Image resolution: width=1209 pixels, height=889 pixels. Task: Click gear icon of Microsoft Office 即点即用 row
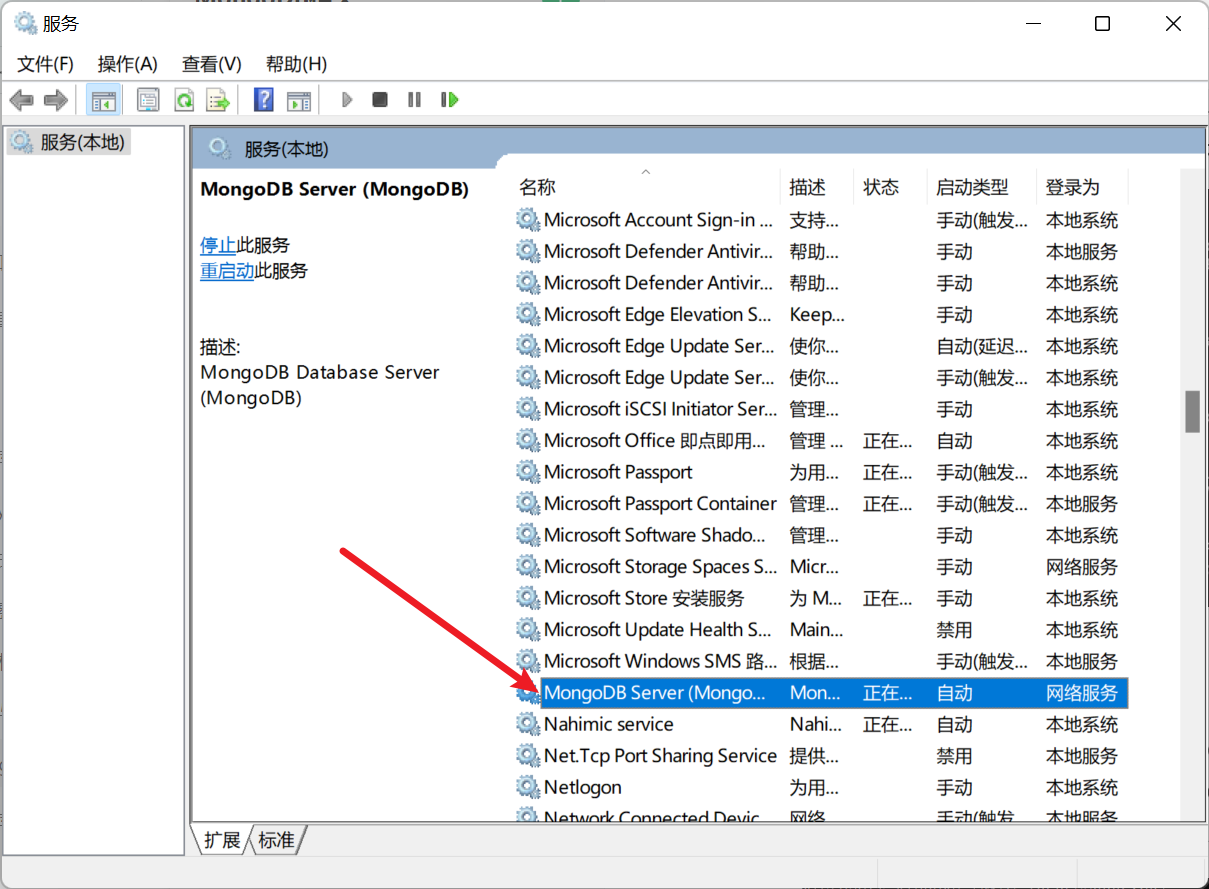tap(528, 441)
